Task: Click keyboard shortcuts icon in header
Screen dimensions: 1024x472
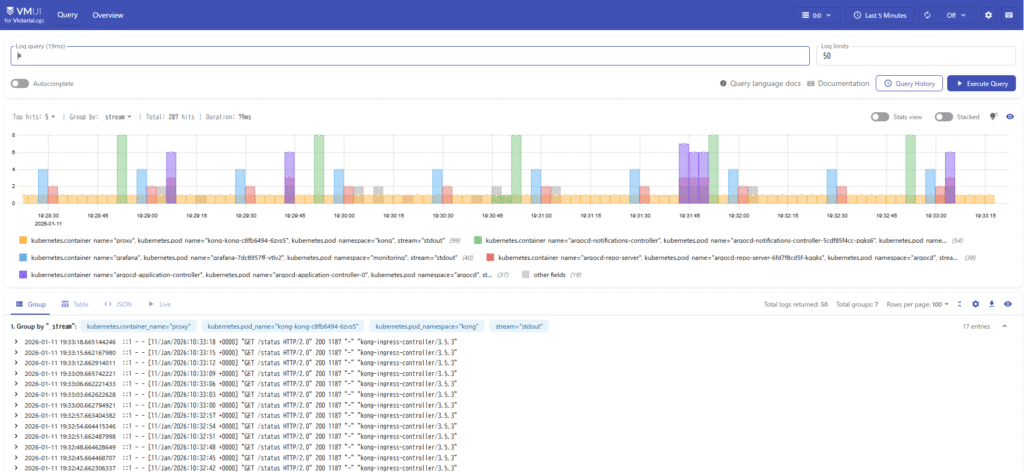Action: click(x=1009, y=15)
